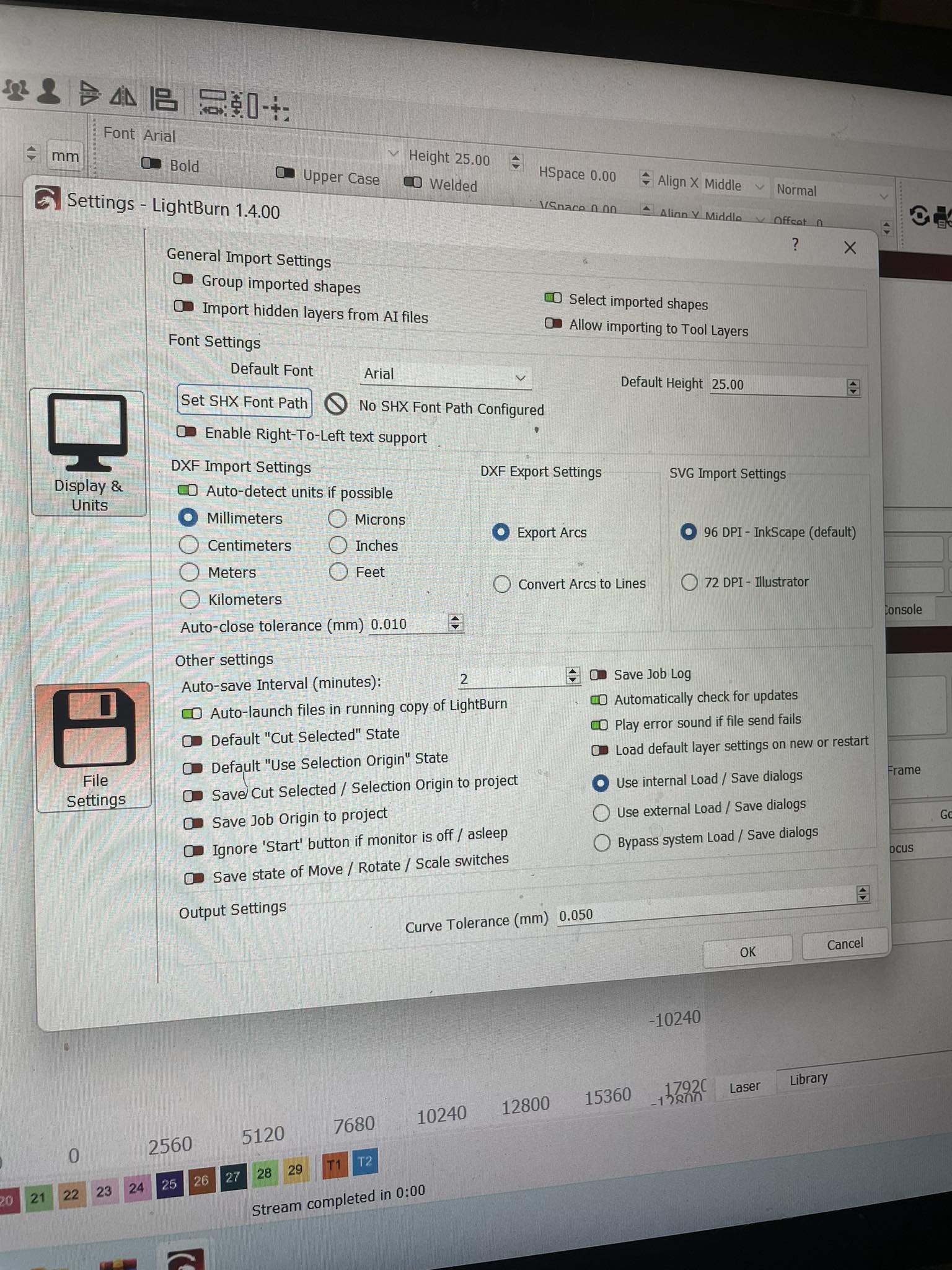The height and width of the screenshot is (1270, 952).
Task: Click the Align Left Edges icon
Action: pos(164,99)
